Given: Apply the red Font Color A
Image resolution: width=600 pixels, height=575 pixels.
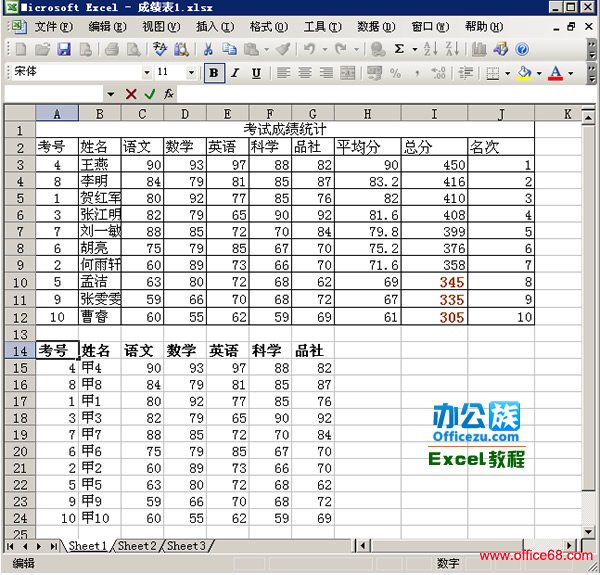Looking at the screenshot, I should [x=556, y=73].
